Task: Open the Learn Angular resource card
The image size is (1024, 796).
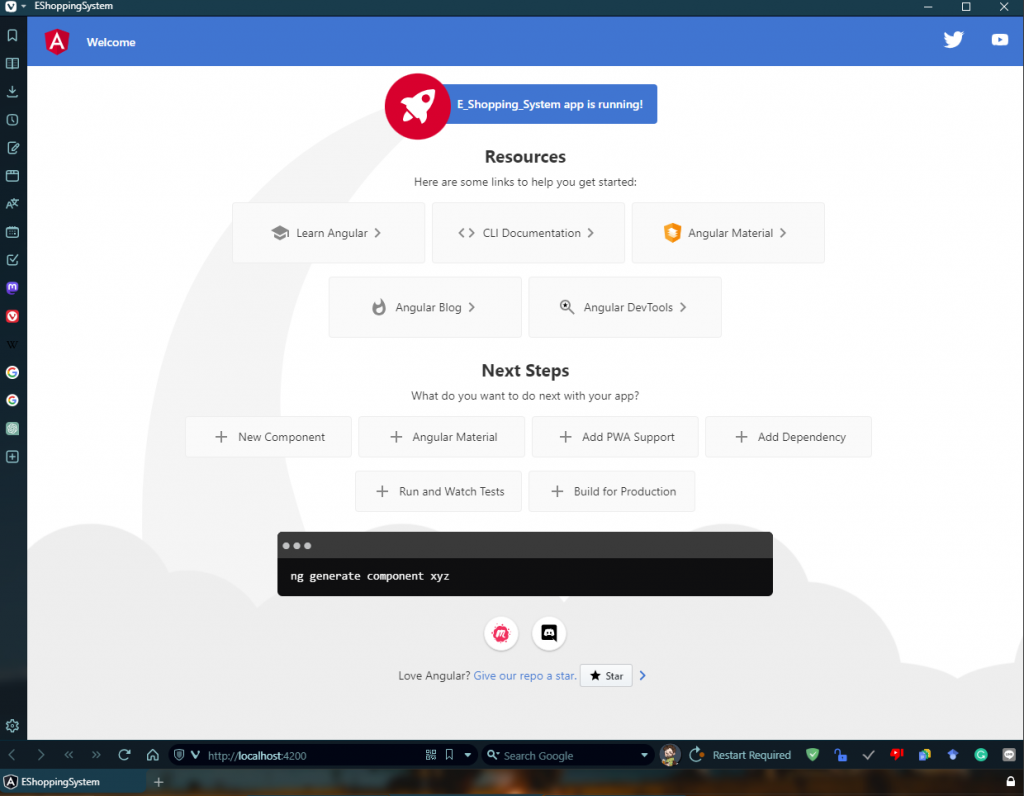Action: tap(328, 233)
